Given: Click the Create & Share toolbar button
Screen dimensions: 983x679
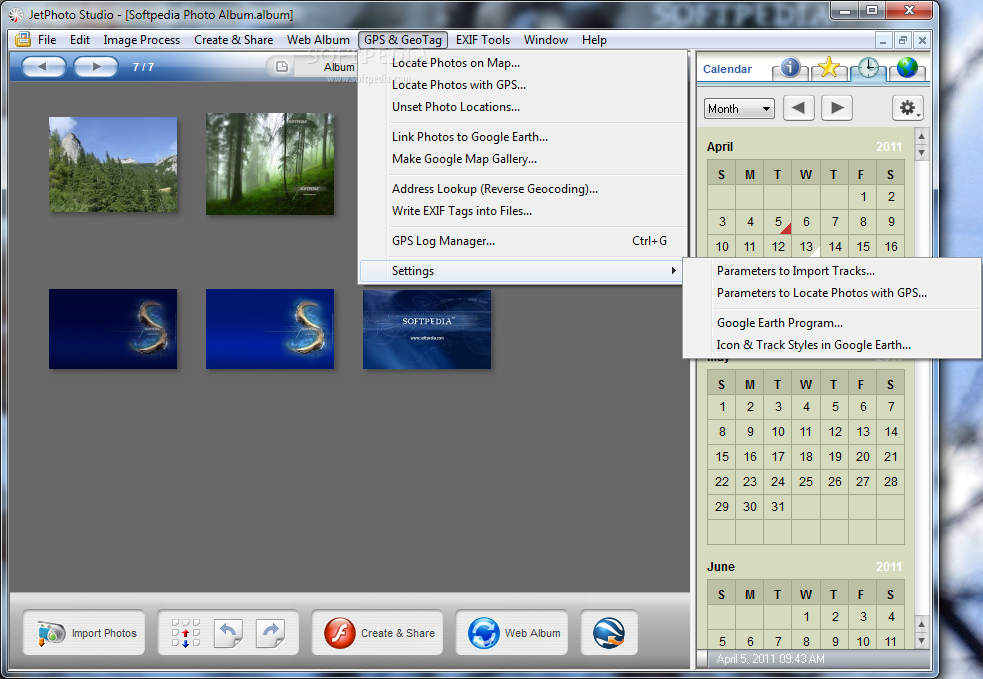Looking at the screenshot, I should [x=377, y=633].
